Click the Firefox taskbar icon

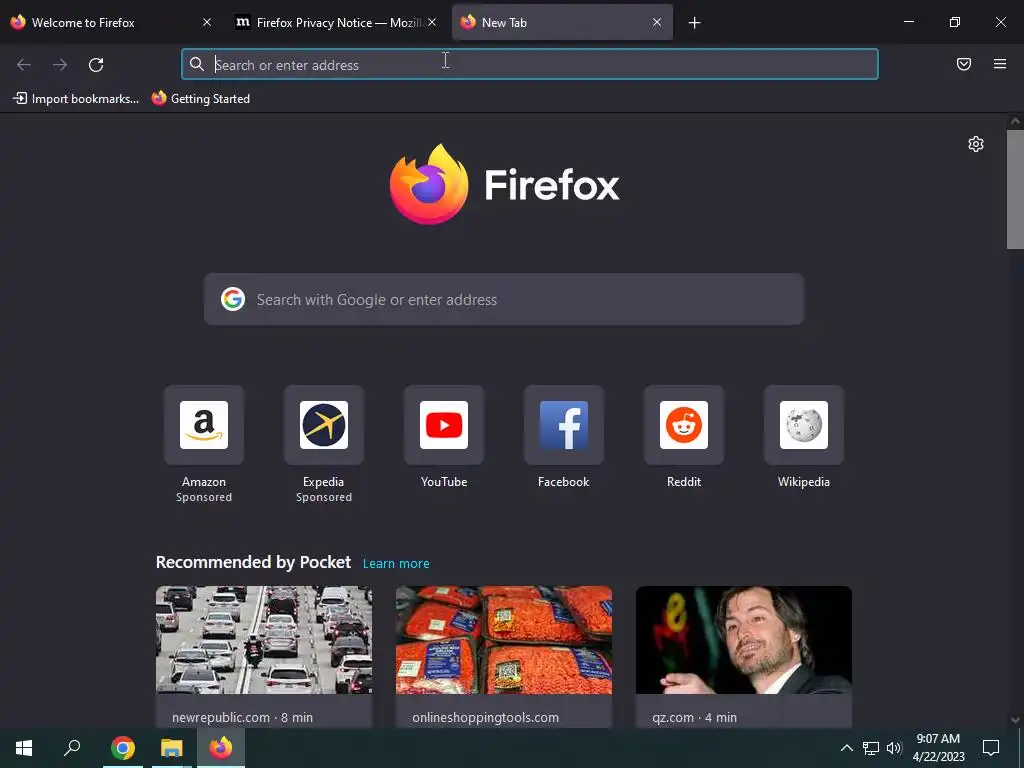[221, 748]
